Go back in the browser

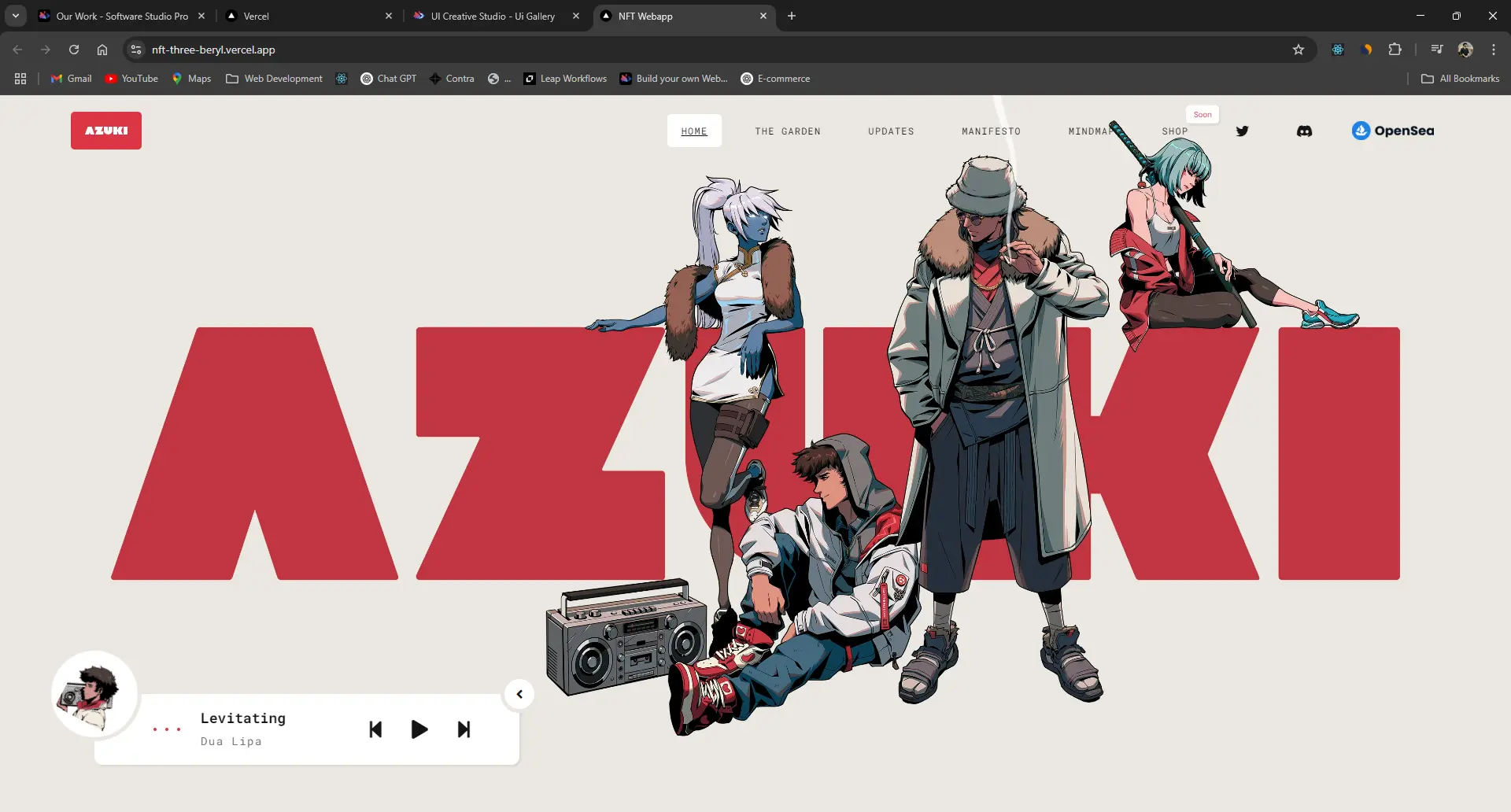pyautogui.click(x=17, y=50)
